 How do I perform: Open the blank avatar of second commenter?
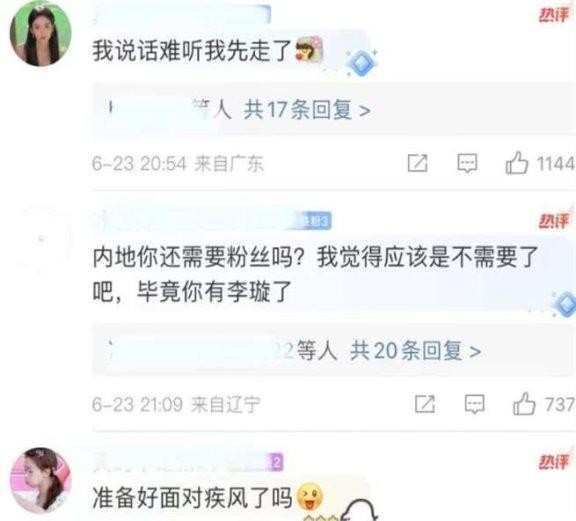[x=41, y=239]
